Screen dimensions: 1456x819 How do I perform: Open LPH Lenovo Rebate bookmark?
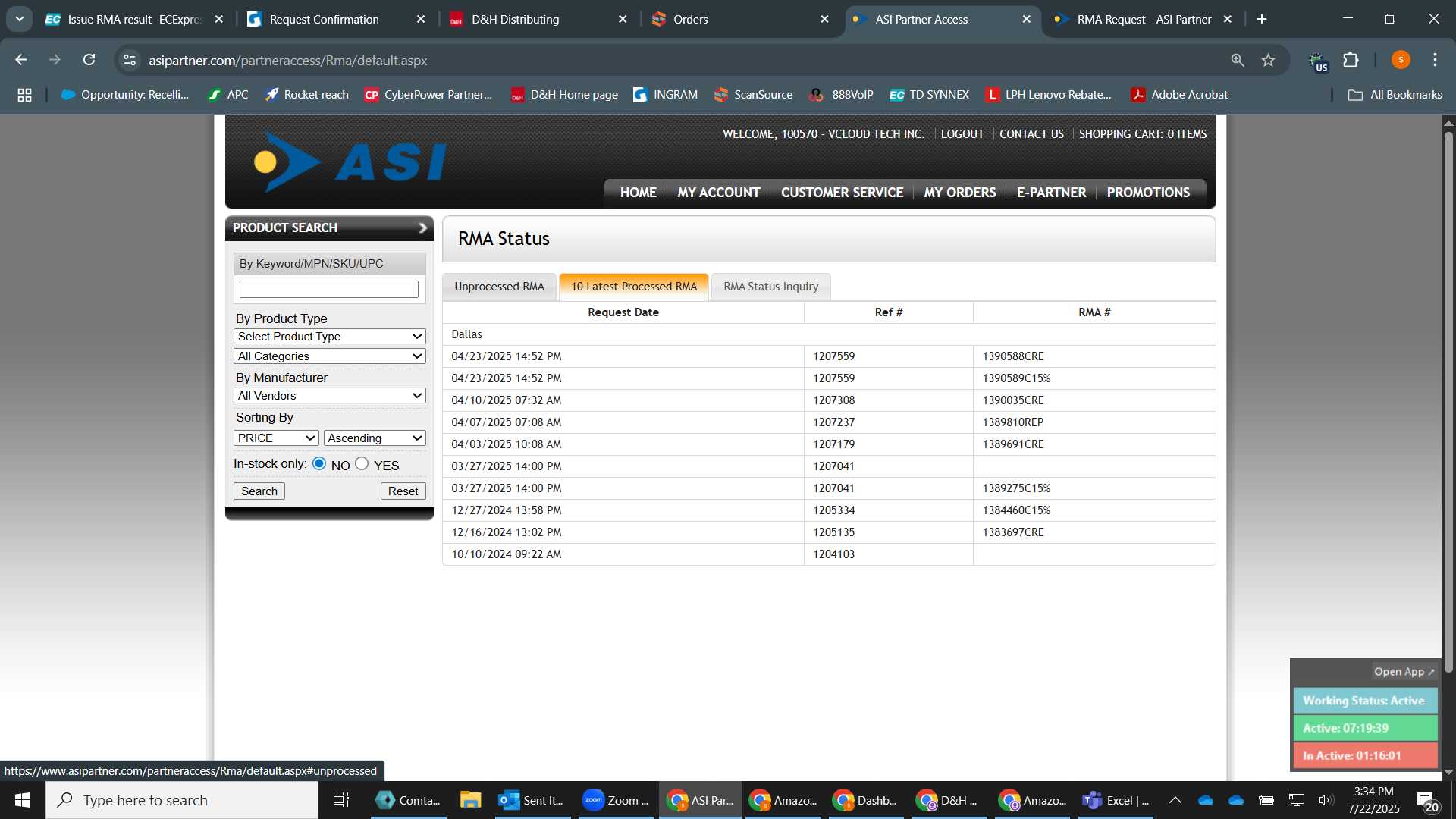[x=1049, y=95]
